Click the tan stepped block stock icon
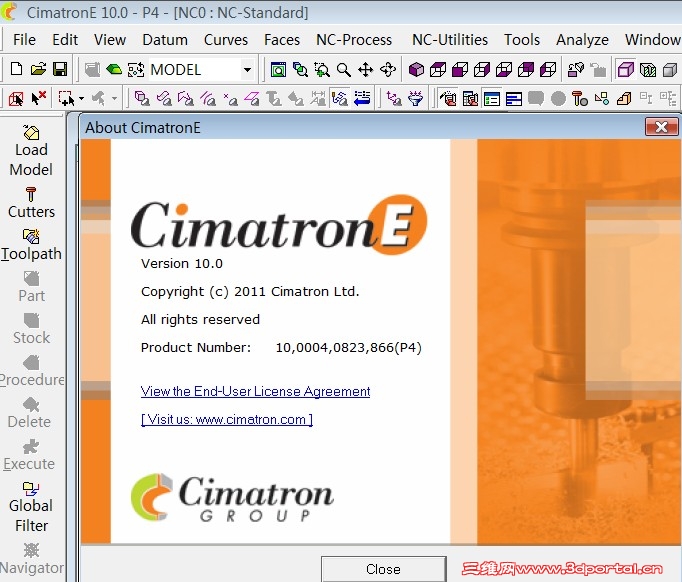The width and height of the screenshot is (682, 582). point(624,99)
